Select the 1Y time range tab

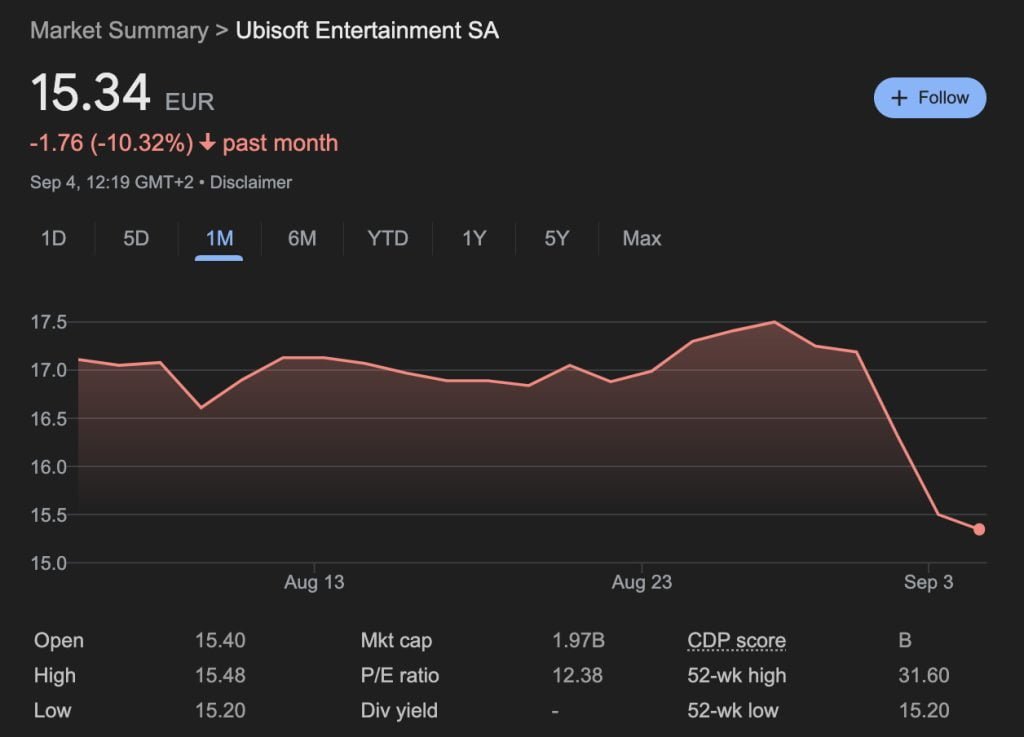(474, 238)
